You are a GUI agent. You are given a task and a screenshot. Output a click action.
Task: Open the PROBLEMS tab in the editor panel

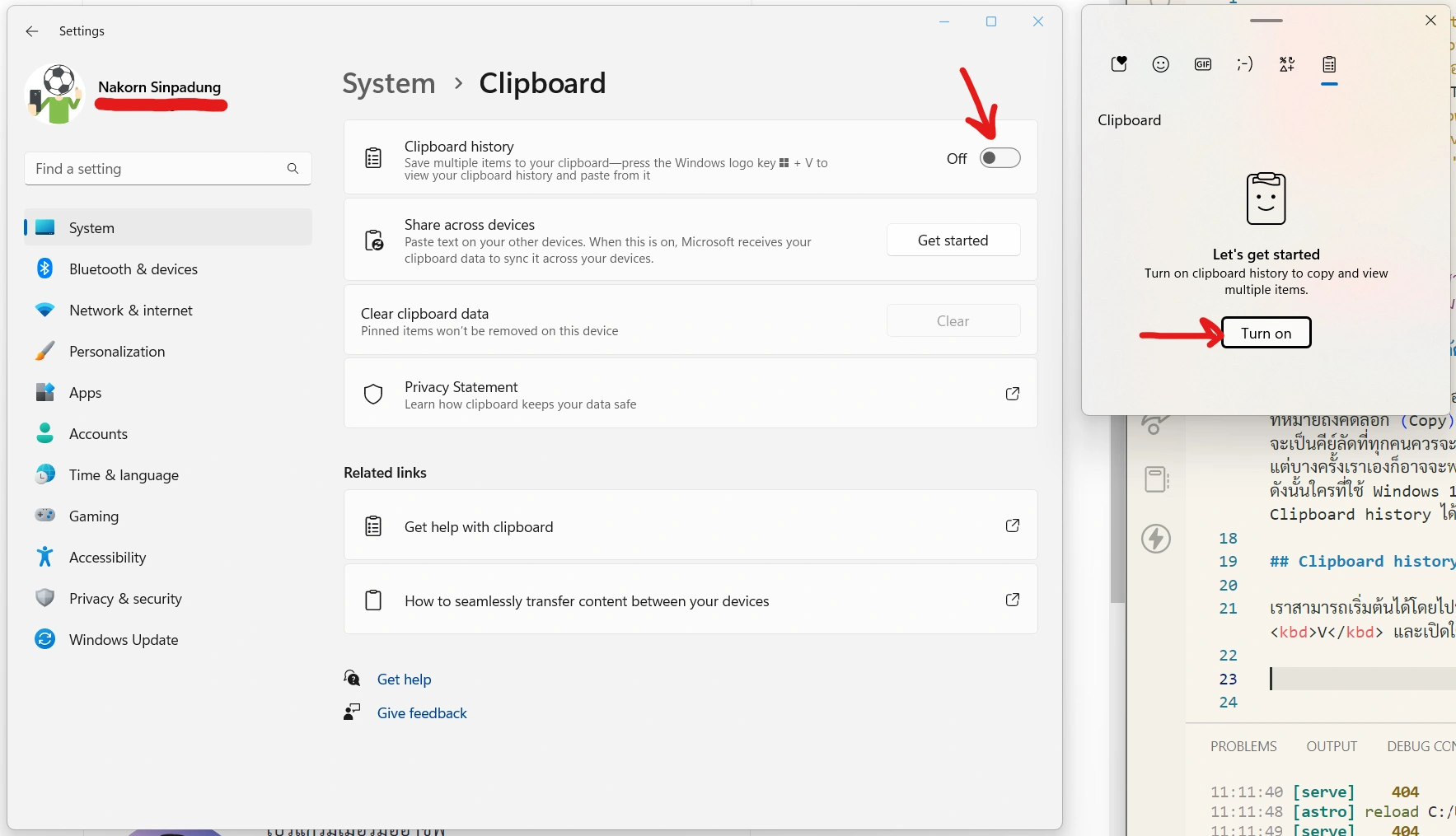pos(1243,746)
